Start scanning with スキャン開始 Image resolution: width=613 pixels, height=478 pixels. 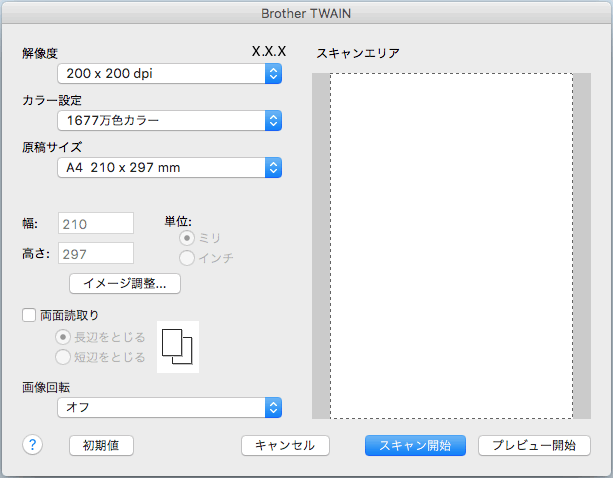415,445
